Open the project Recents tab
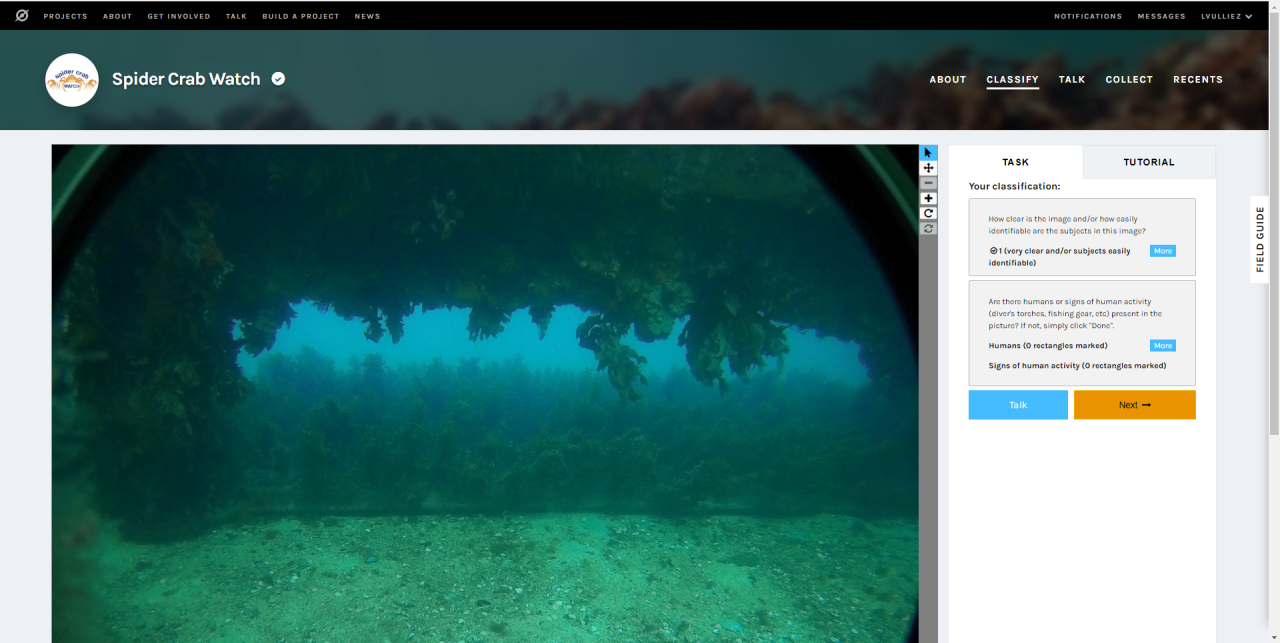Viewport: 1280px width, 643px height. tap(1198, 80)
